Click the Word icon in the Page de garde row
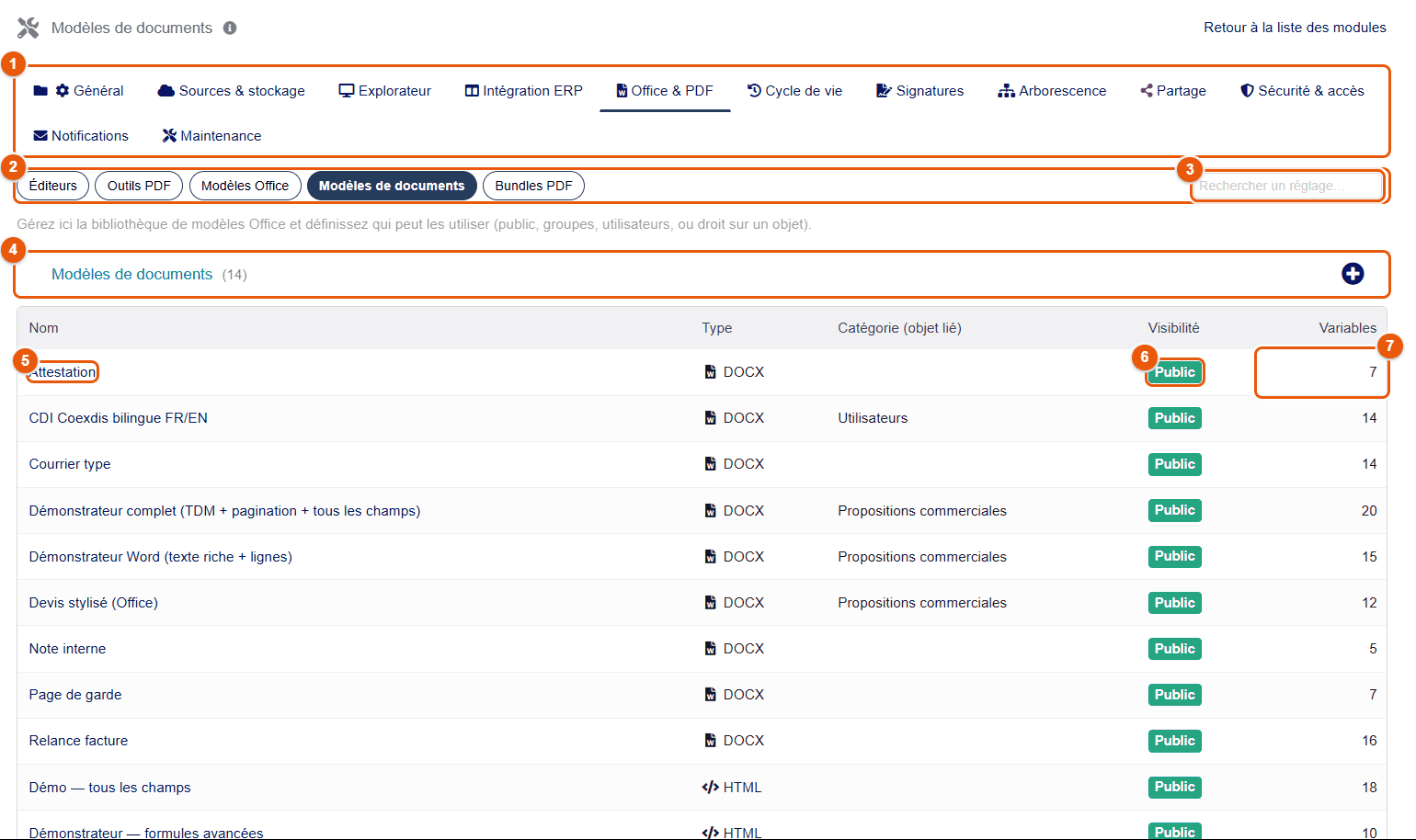 click(x=710, y=695)
